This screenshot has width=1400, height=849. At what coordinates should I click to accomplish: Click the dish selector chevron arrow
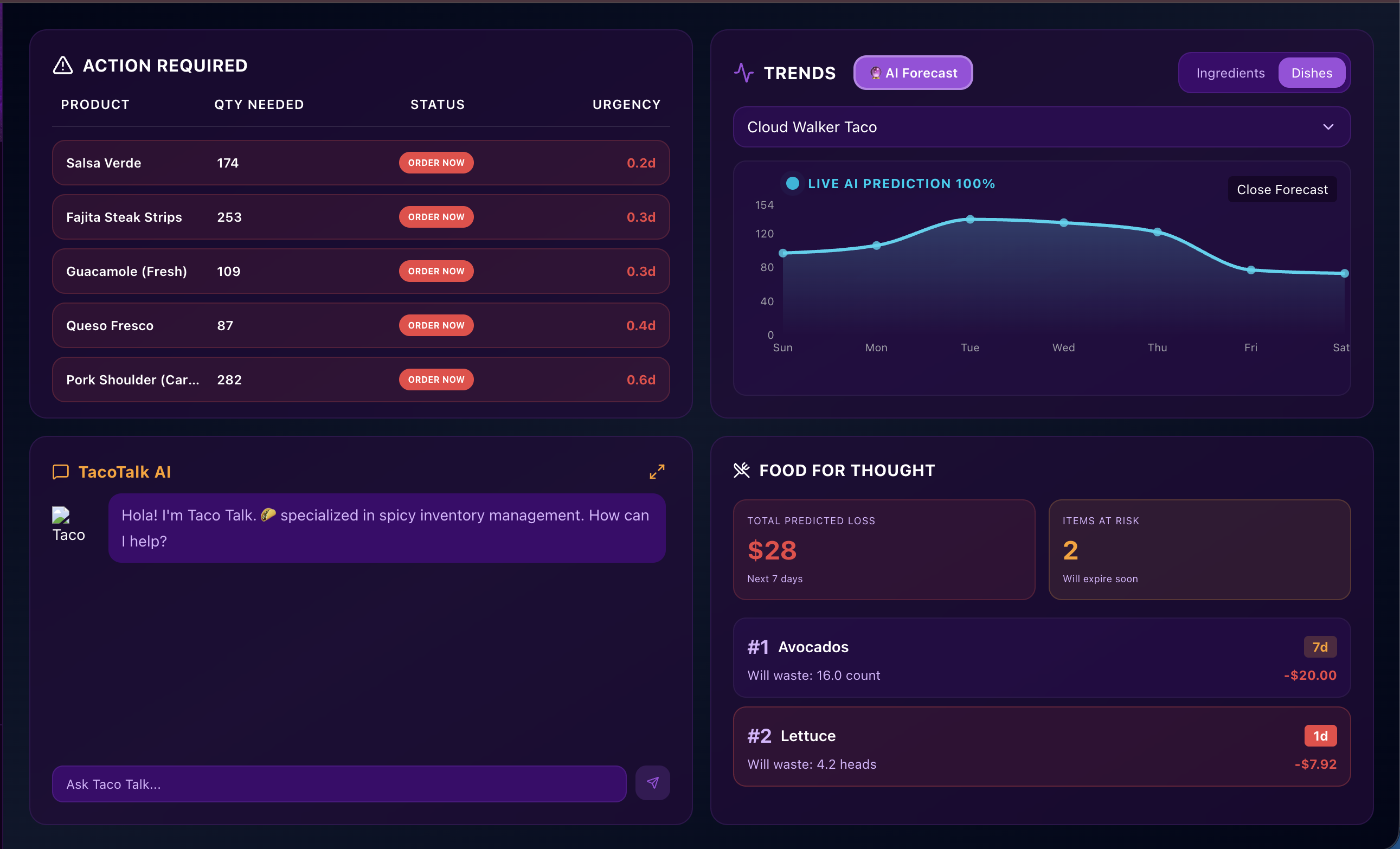tap(1328, 127)
